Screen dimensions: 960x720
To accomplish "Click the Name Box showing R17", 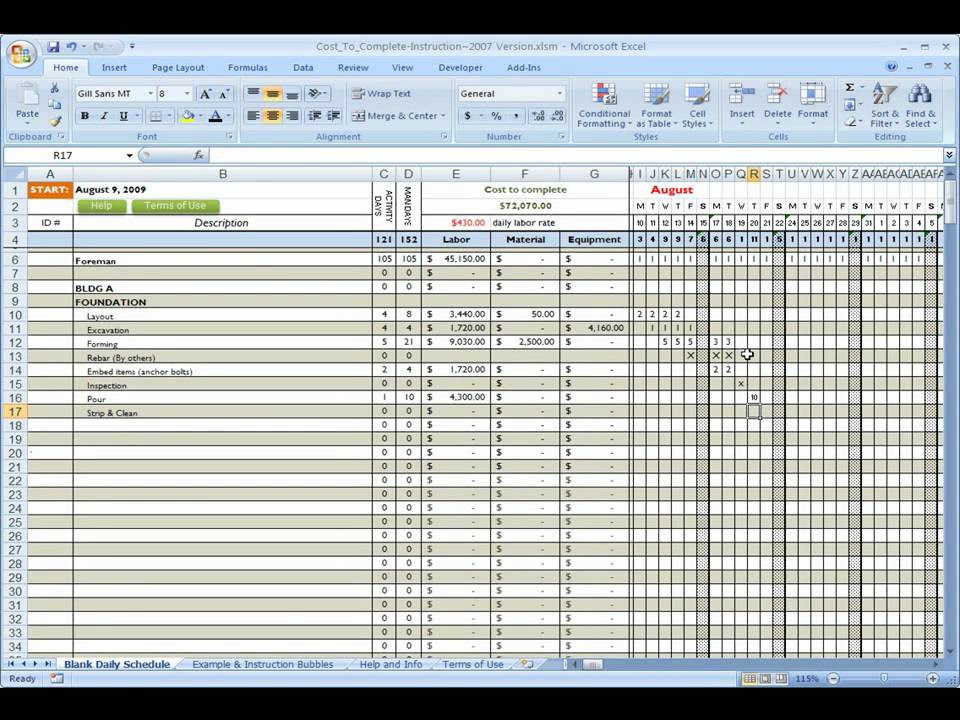I will [x=63, y=156].
